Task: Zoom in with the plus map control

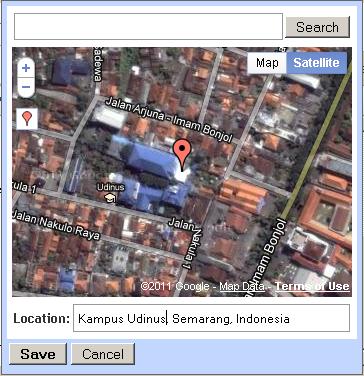Action: pyautogui.click(x=26, y=69)
